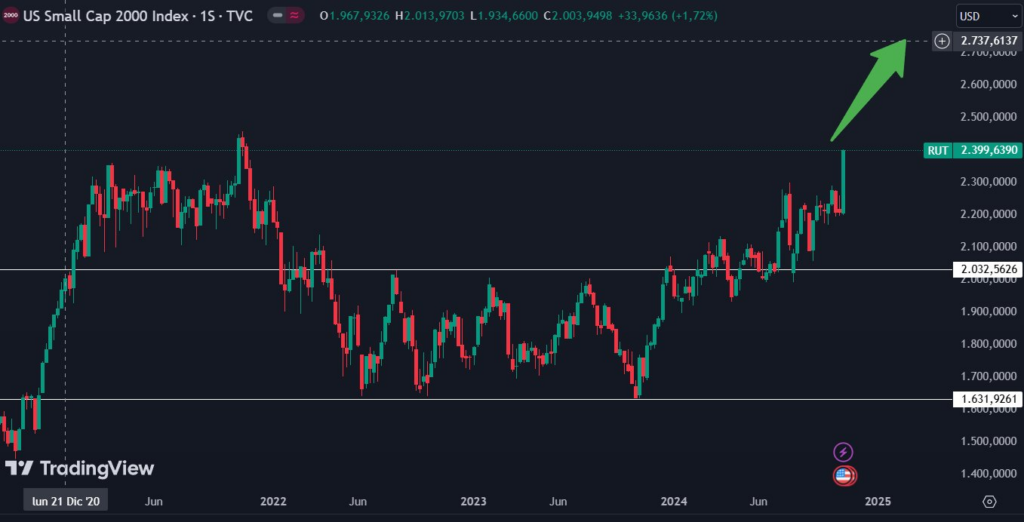Click the 1.700,0000 price axis label

click(x=988, y=376)
